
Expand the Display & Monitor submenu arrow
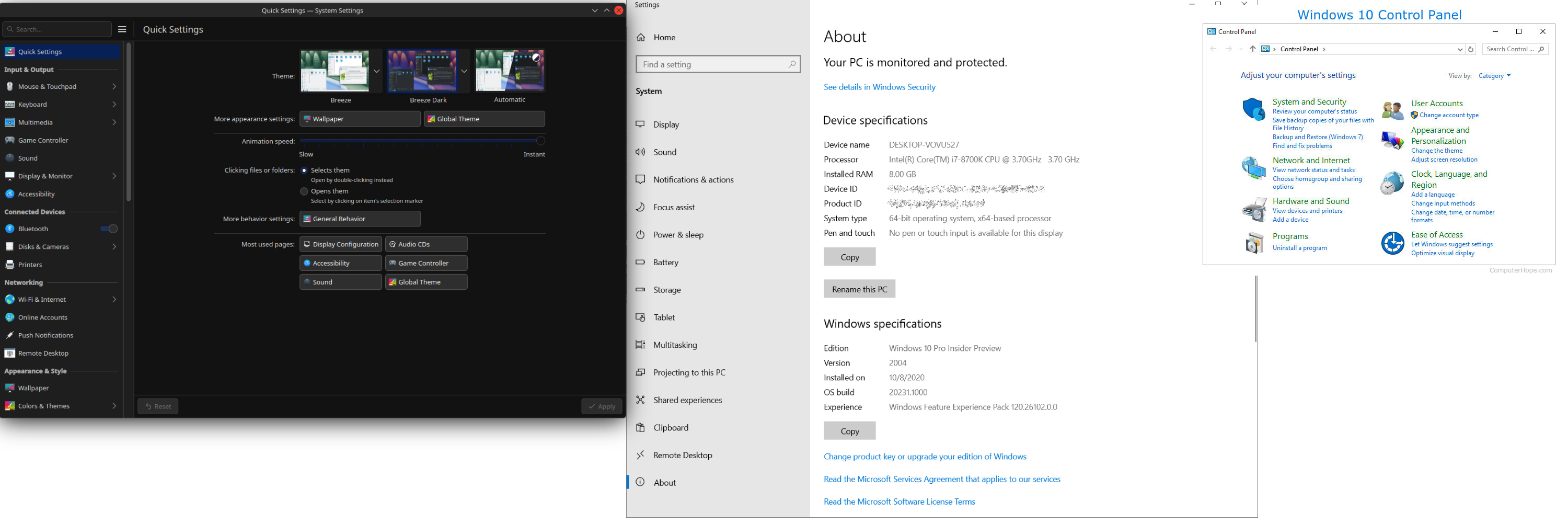tap(114, 176)
